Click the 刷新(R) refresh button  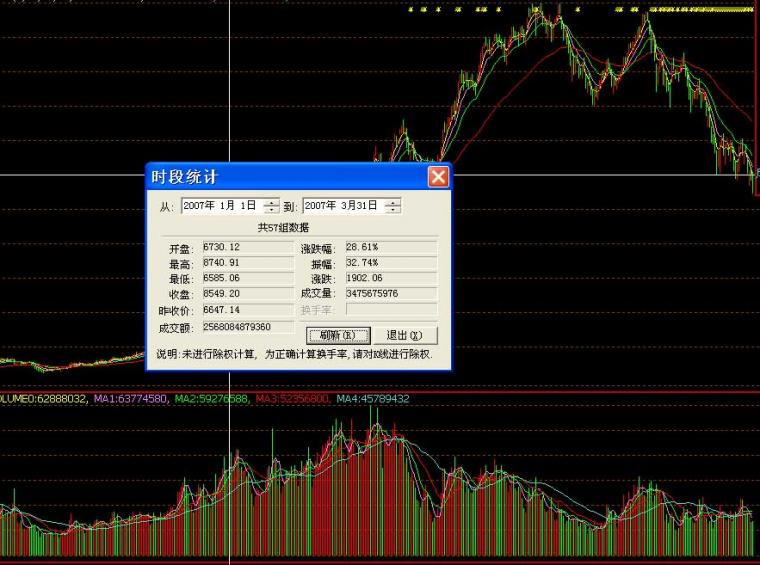click(x=338, y=335)
